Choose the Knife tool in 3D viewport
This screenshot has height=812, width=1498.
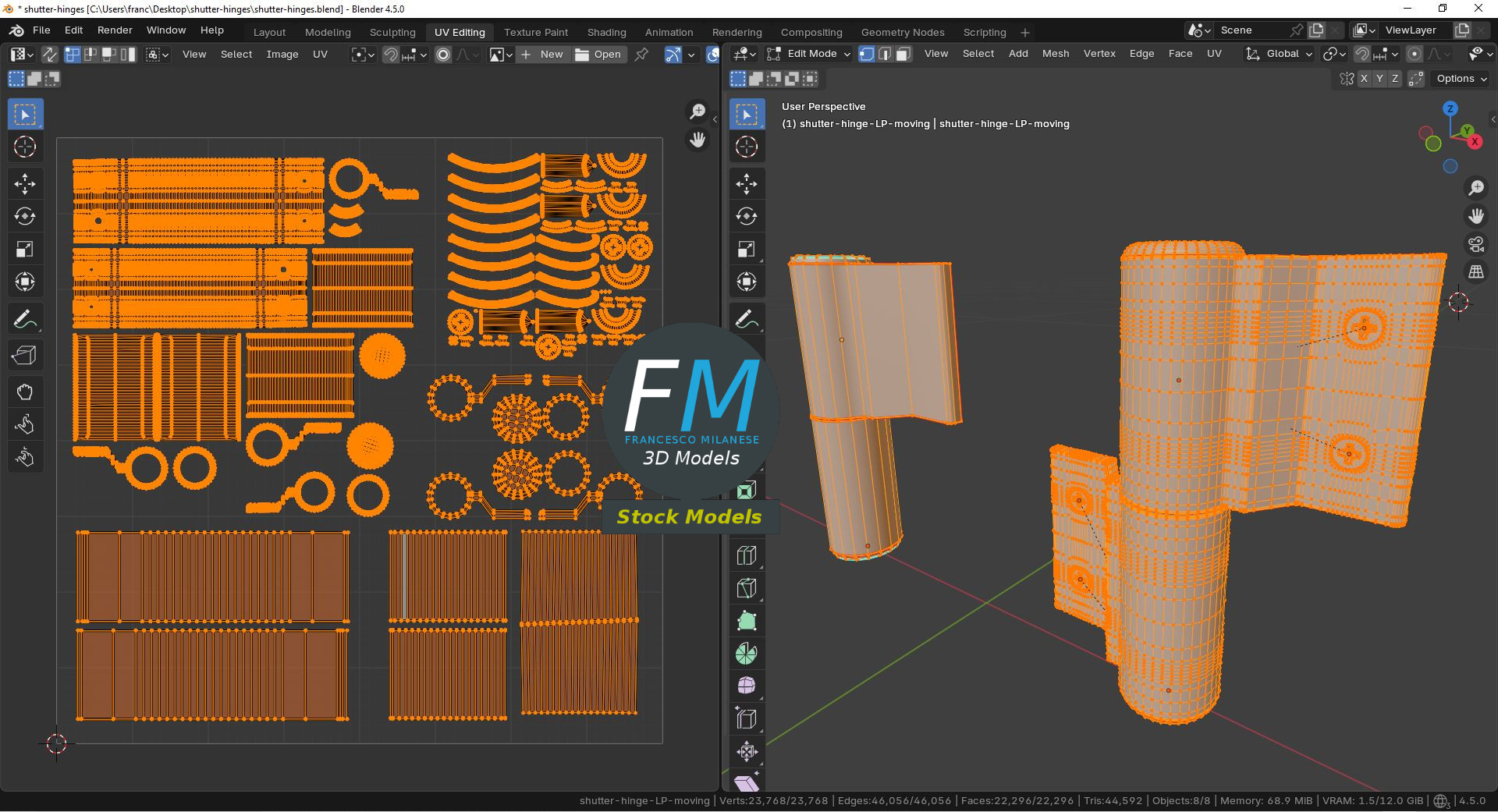click(747, 588)
